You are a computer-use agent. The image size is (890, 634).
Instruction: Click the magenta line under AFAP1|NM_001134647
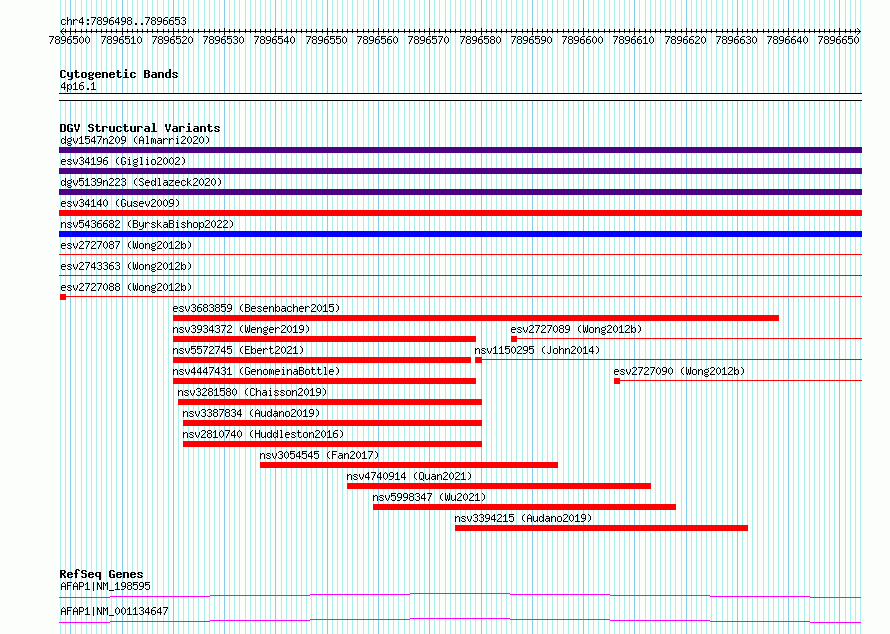point(460,620)
